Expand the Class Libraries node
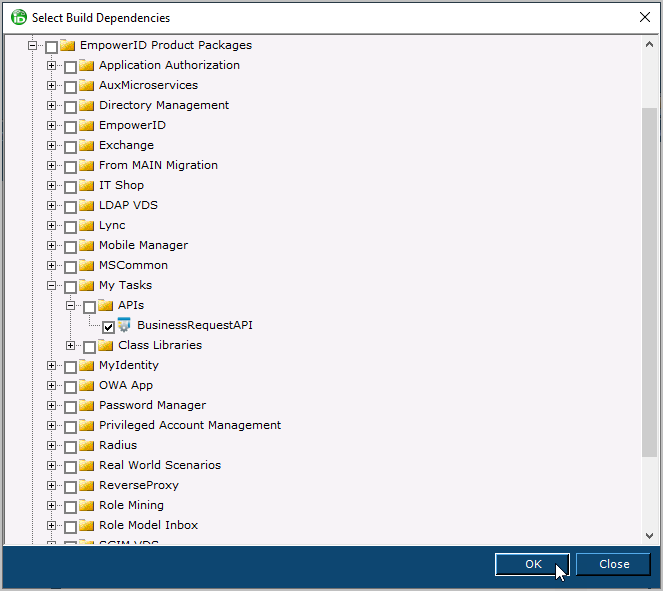 pos(71,346)
